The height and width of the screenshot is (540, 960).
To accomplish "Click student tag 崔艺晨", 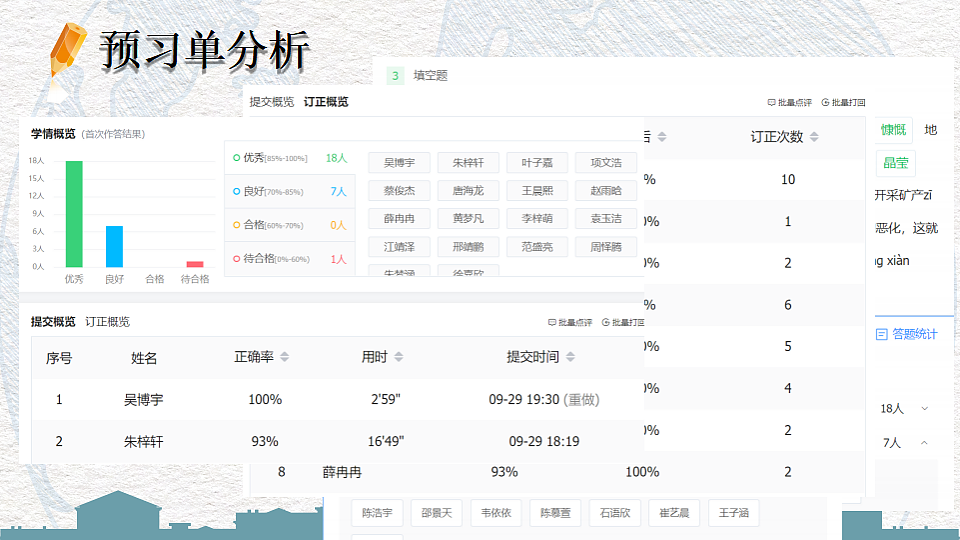I will click(674, 513).
